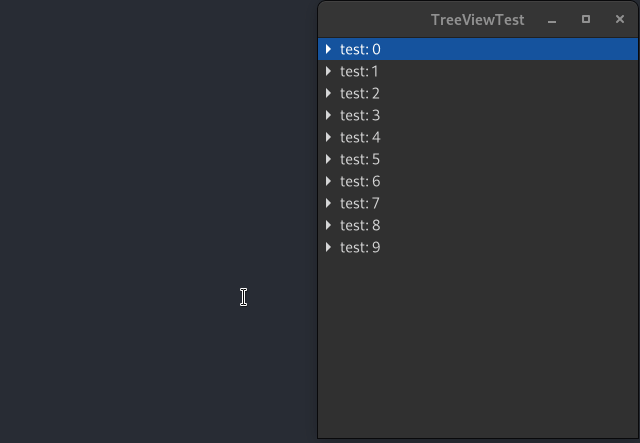Click the TreeViewTest title bar text
Viewport: 640px width, 443px height.
(x=478, y=20)
